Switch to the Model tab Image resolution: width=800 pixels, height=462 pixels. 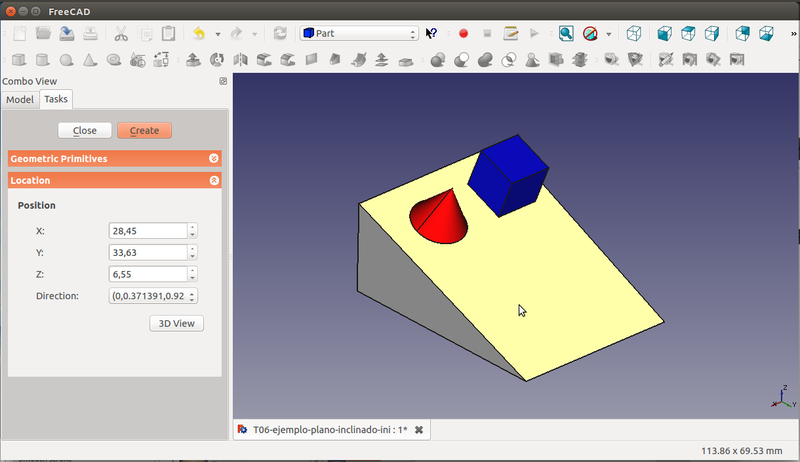[x=20, y=99]
